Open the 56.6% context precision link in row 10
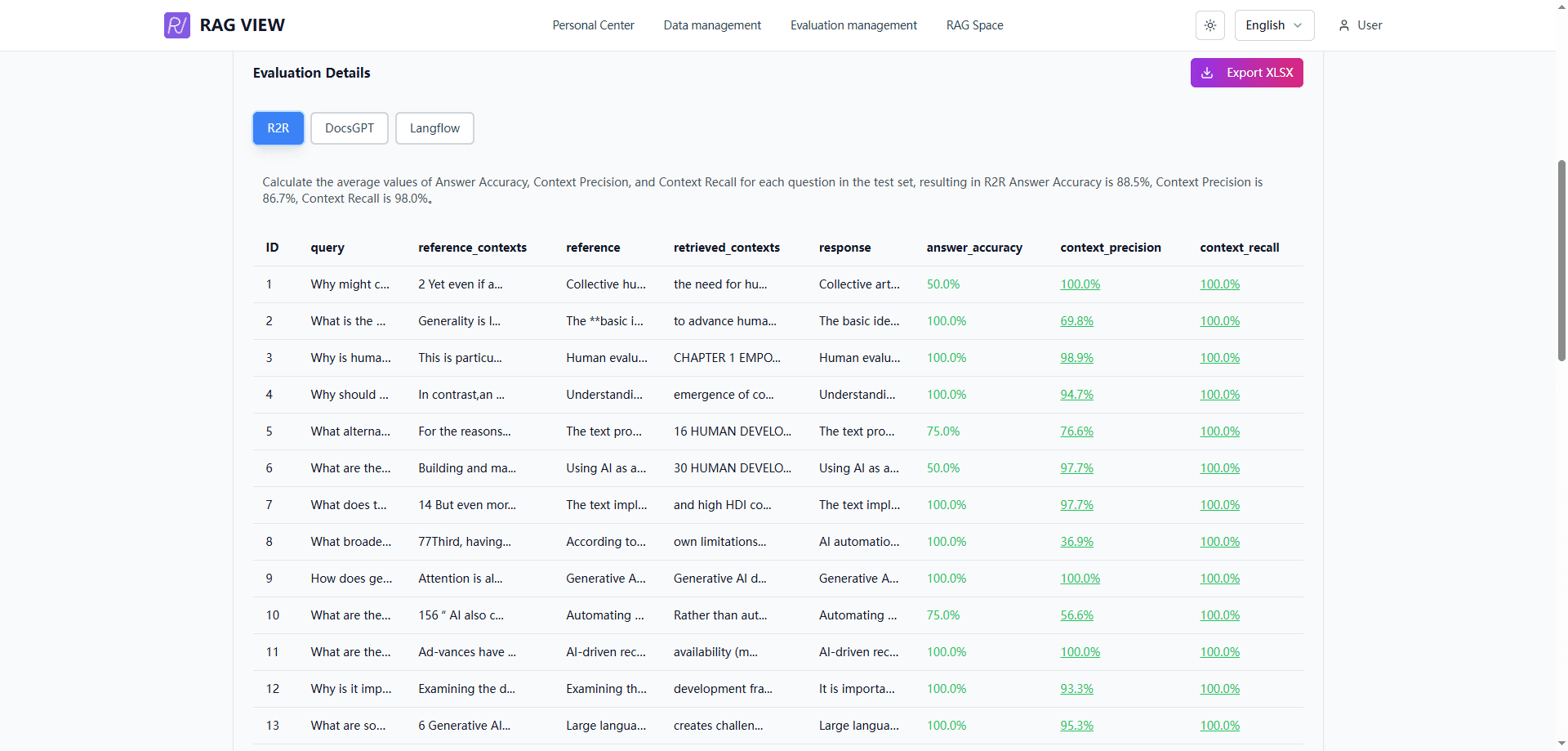This screenshot has width=1568, height=751. pos(1076,615)
